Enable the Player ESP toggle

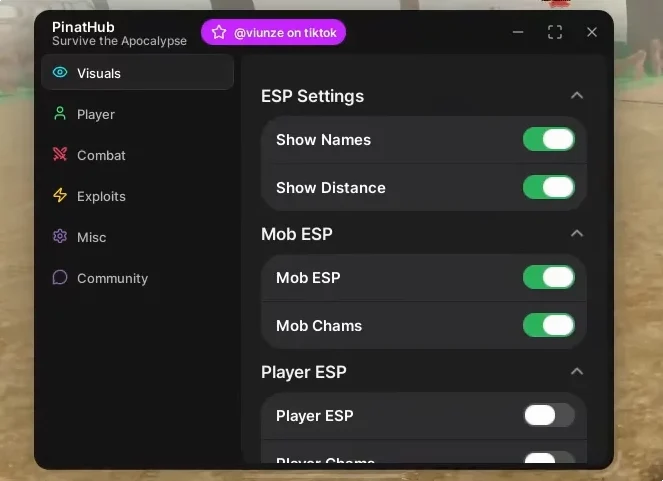[549, 415]
